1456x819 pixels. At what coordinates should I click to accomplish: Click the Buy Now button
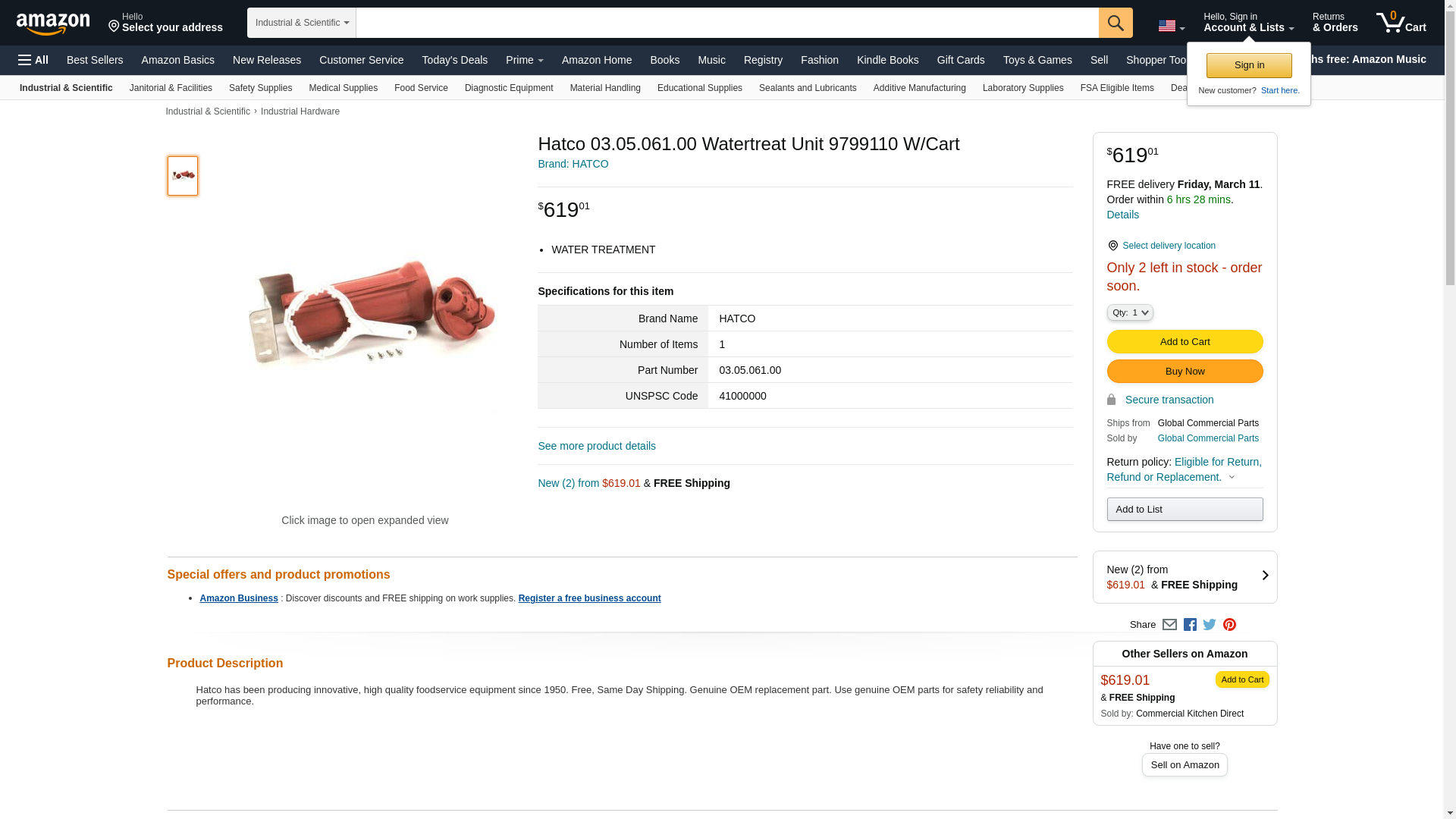click(x=1185, y=372)
